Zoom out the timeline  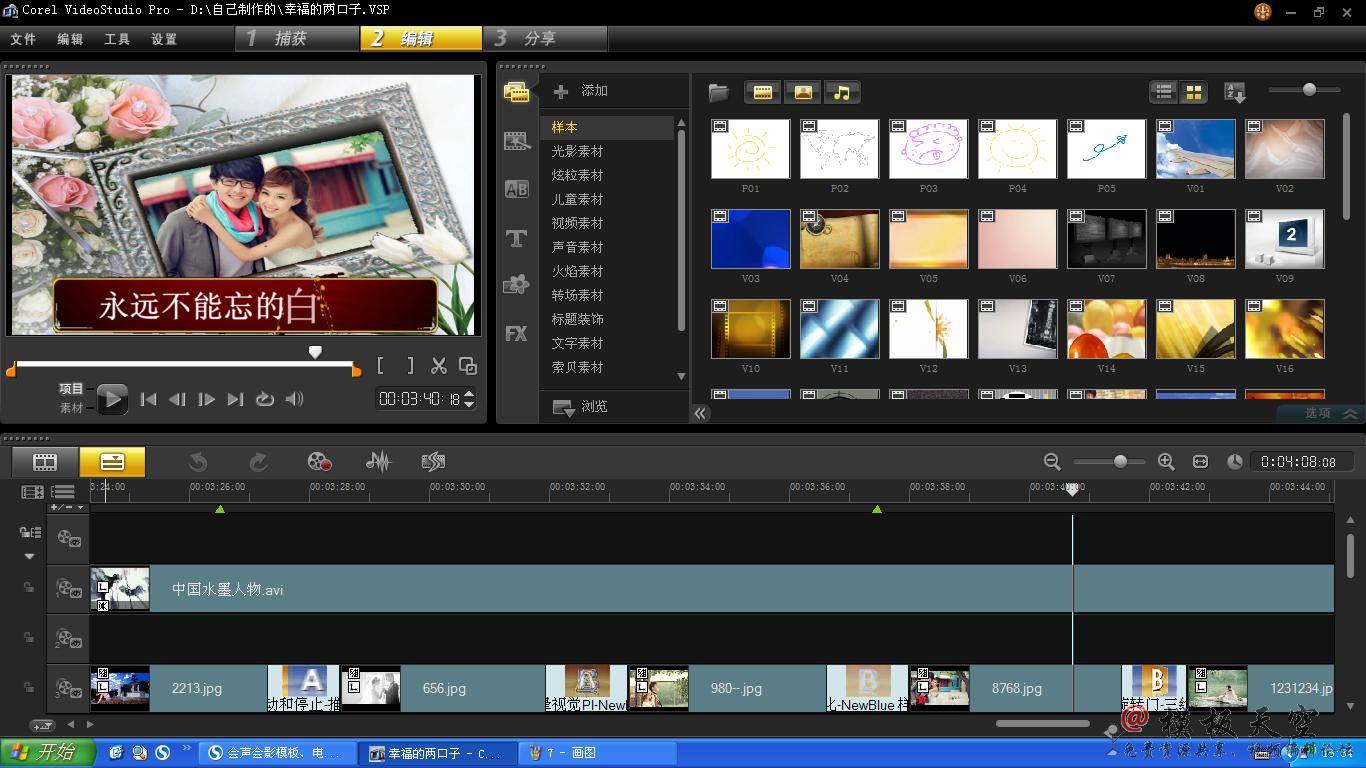click(1052, 461)
